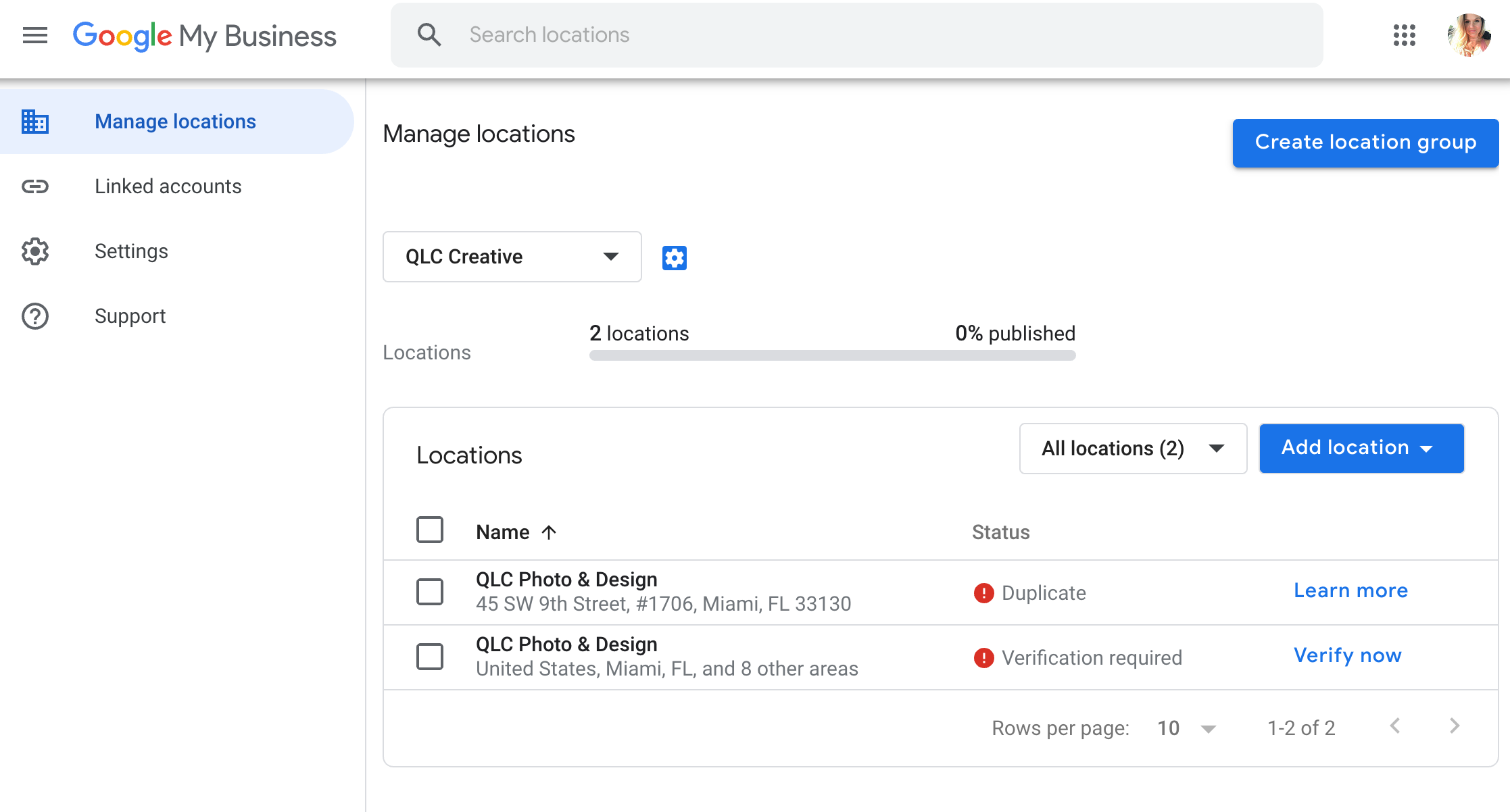Click the Verification required status text
The image size is (1510, 812).
(1092, 658)
